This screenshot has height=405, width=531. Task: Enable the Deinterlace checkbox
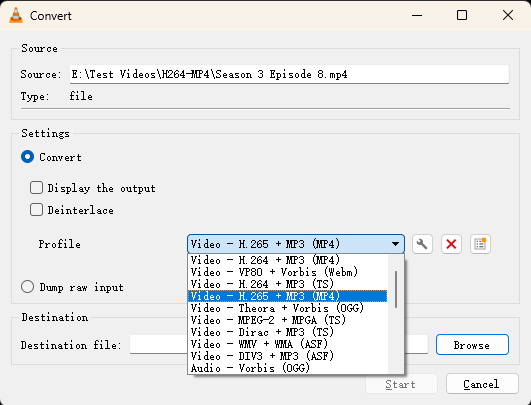(x=36, y=210)
